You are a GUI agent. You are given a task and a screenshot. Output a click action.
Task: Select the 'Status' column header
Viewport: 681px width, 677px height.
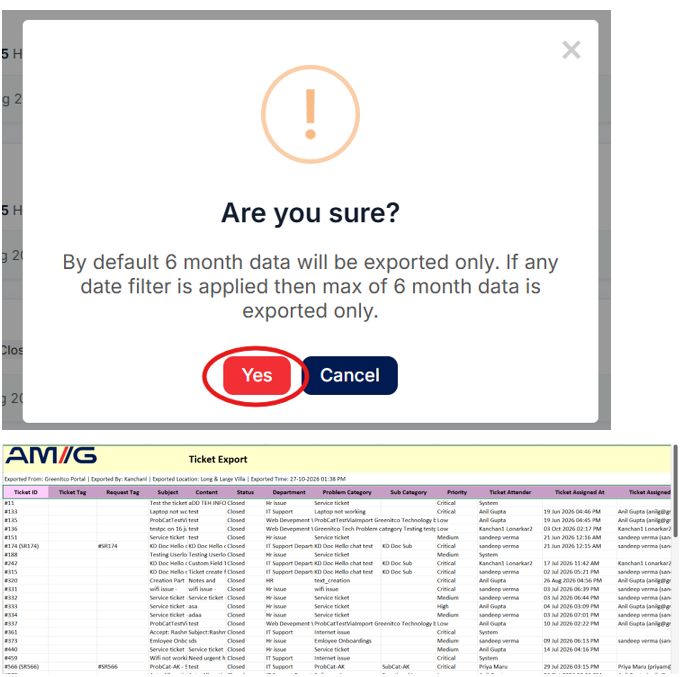[245, 492]
